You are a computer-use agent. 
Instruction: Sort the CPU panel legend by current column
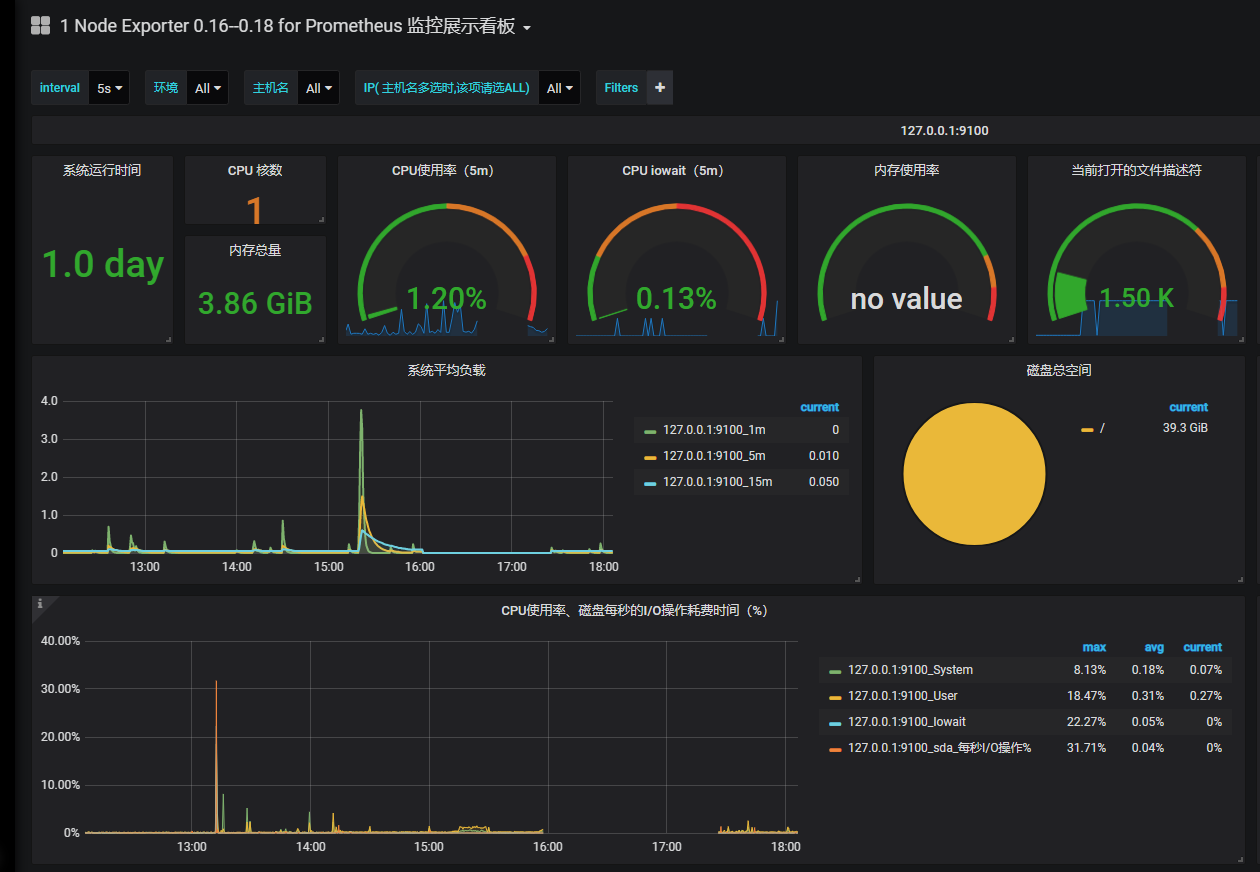coord(1203,647)
